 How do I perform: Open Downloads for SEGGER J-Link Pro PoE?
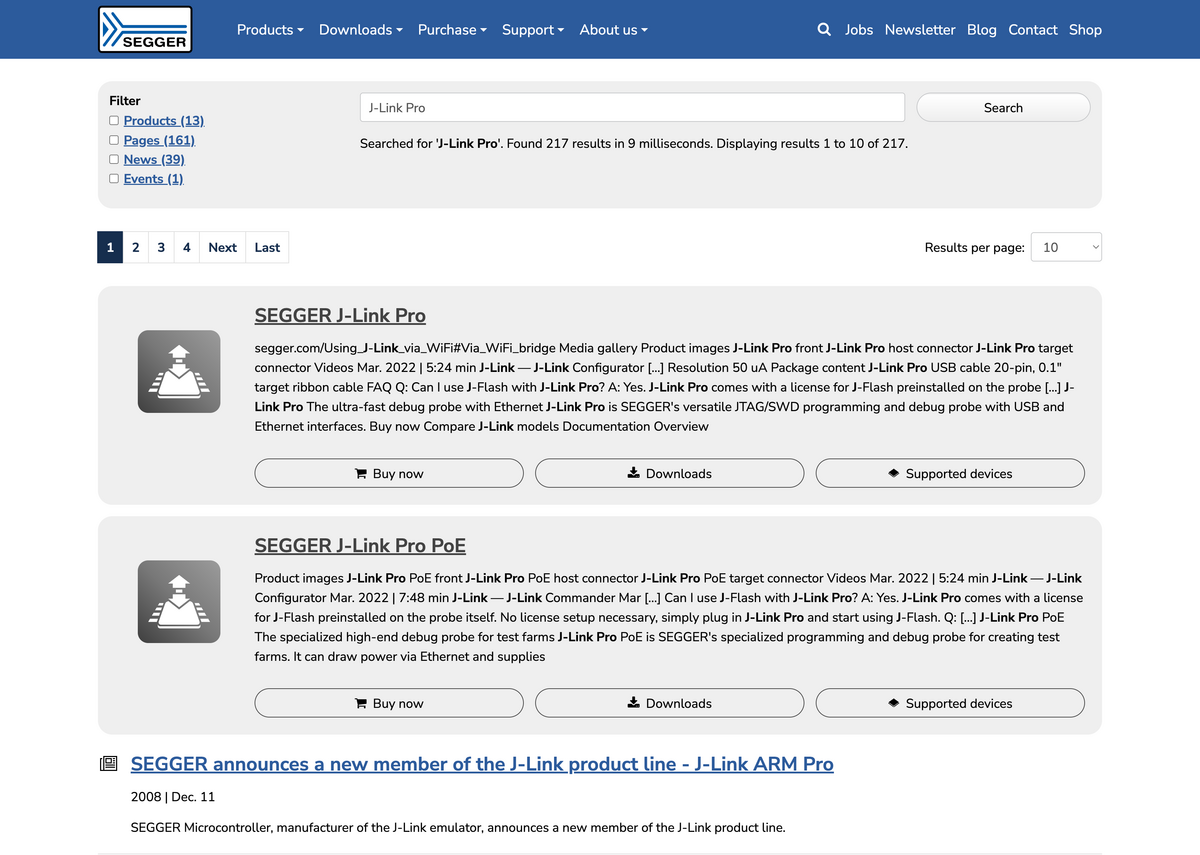[669, 703]
